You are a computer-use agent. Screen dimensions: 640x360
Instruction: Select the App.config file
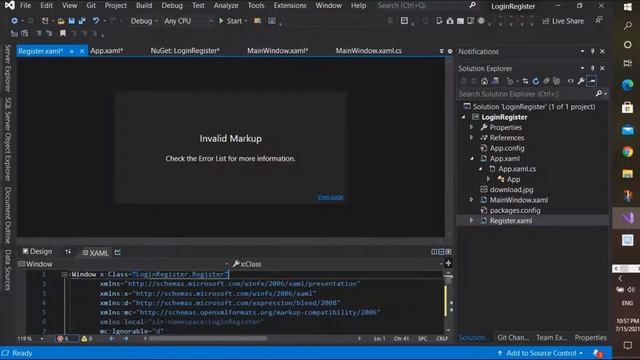(x=507, y=148)
